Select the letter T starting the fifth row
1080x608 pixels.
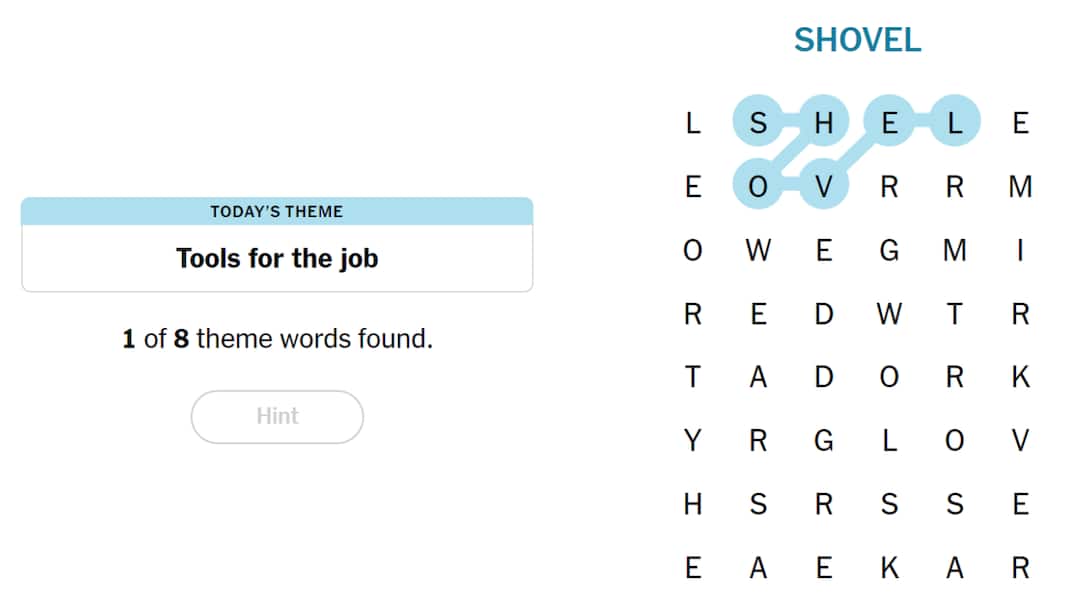click(x=693, y=377)
